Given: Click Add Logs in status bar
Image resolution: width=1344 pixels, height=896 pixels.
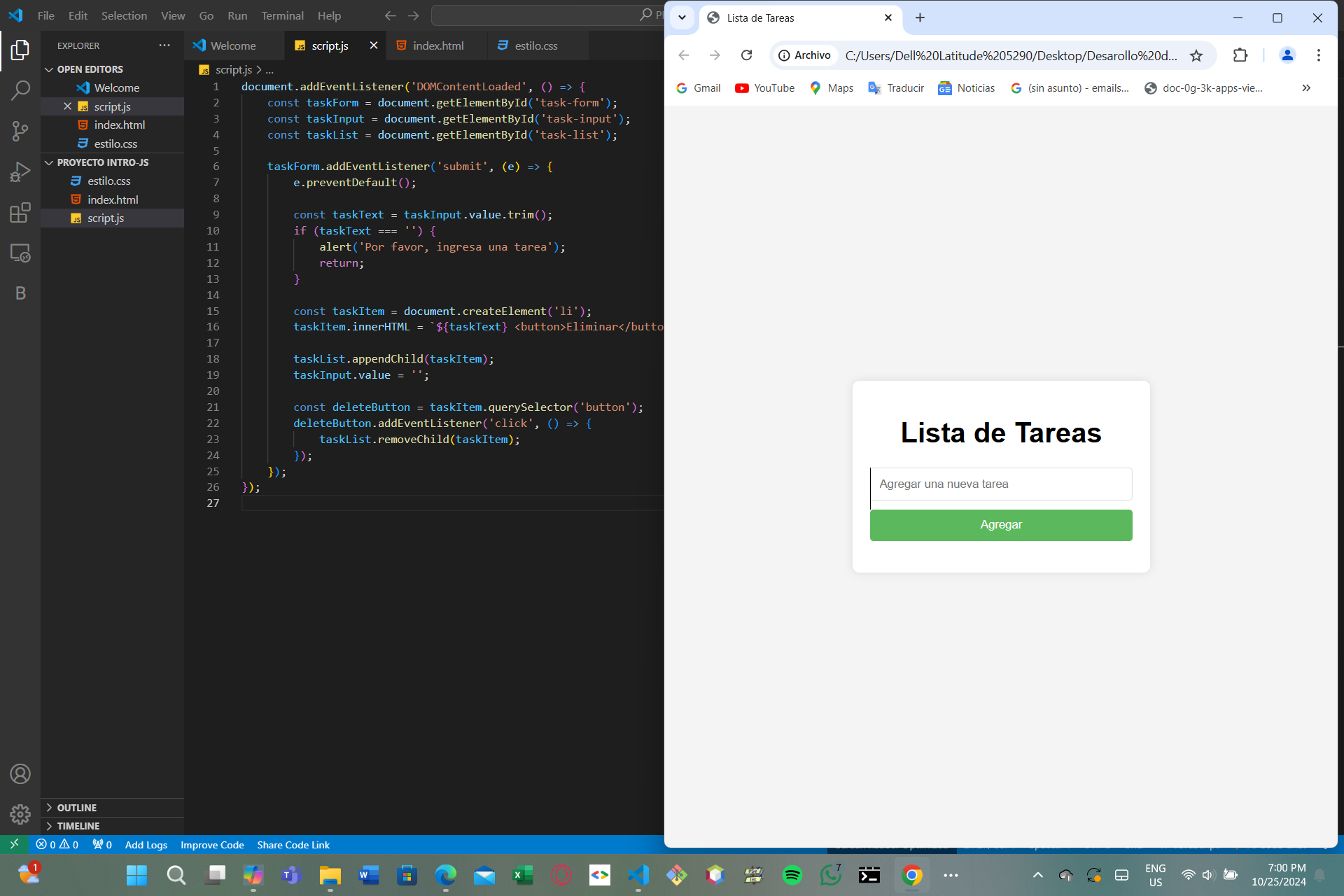Looking at the screenshot, I should pyautogui.click(x=146, y=845).
